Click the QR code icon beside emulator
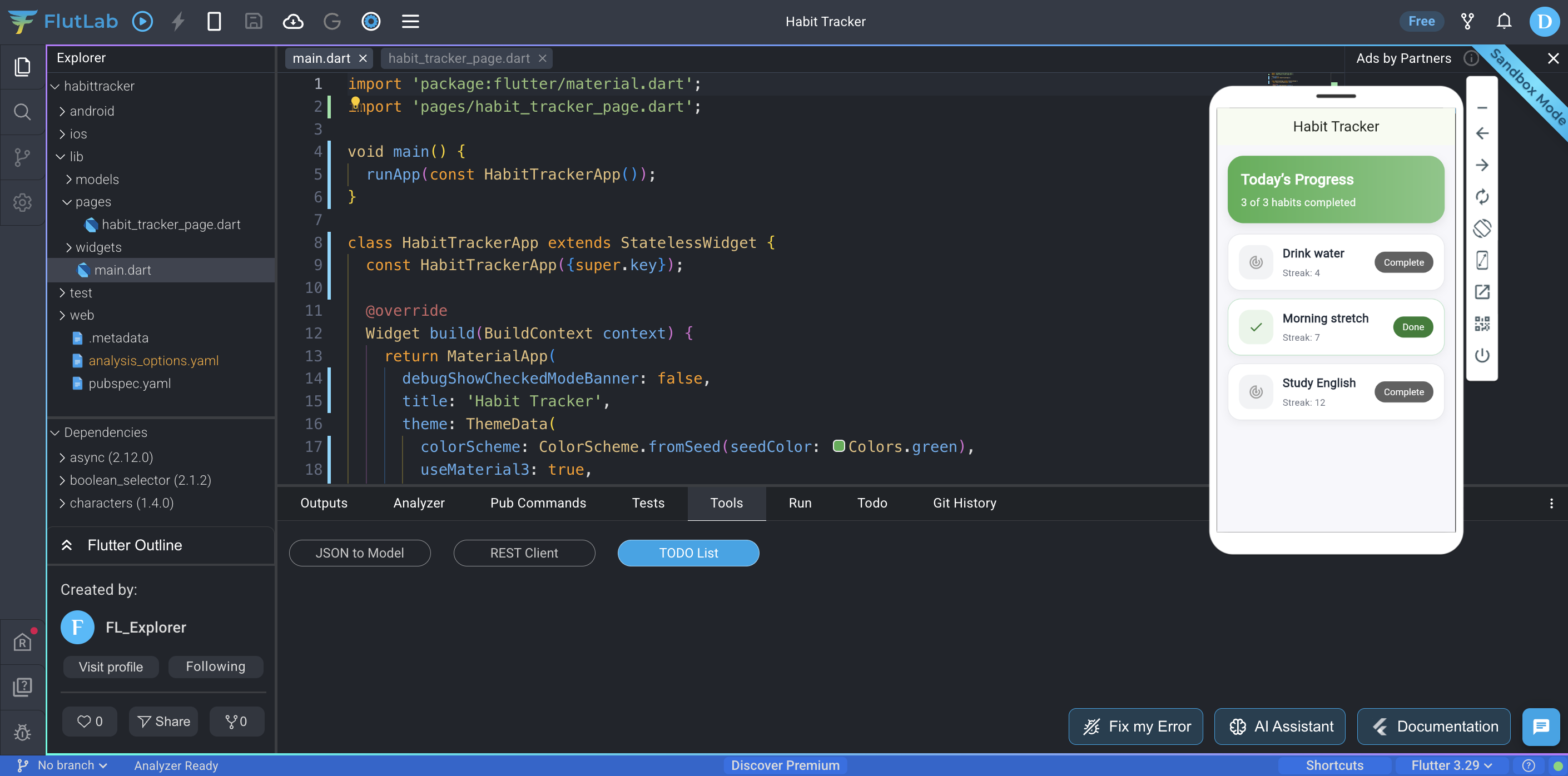1568x776 pixels. (x=1482, y=324)
